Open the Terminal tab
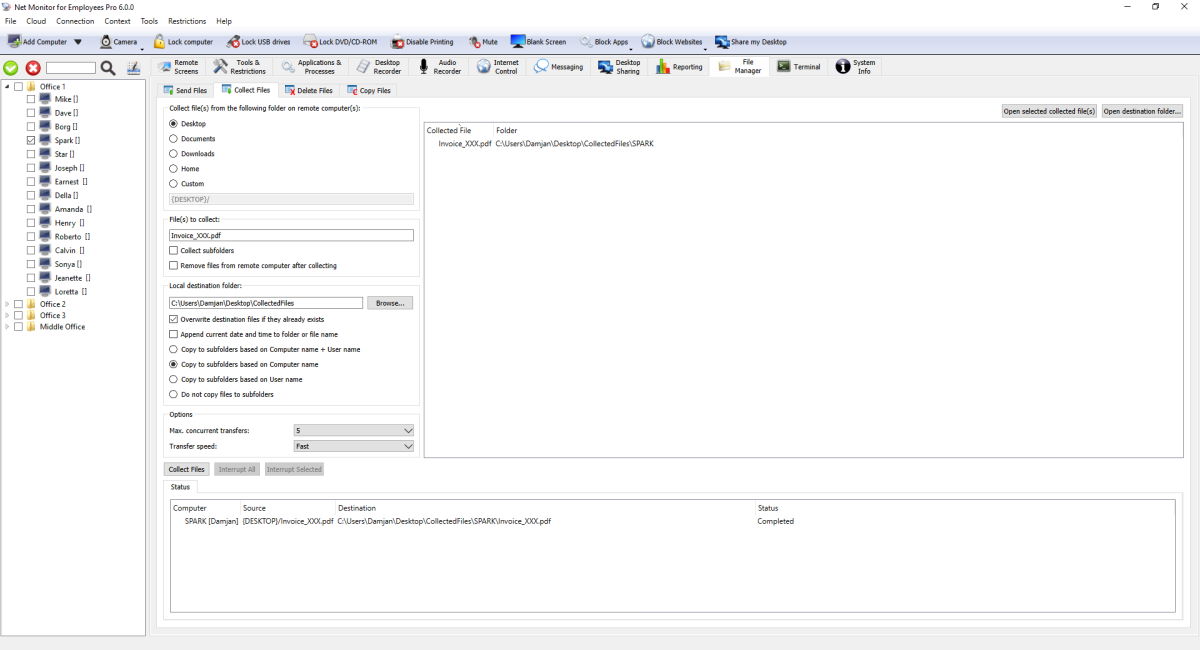The width and height of the screenshot is (1200, 650). (798, 67)
